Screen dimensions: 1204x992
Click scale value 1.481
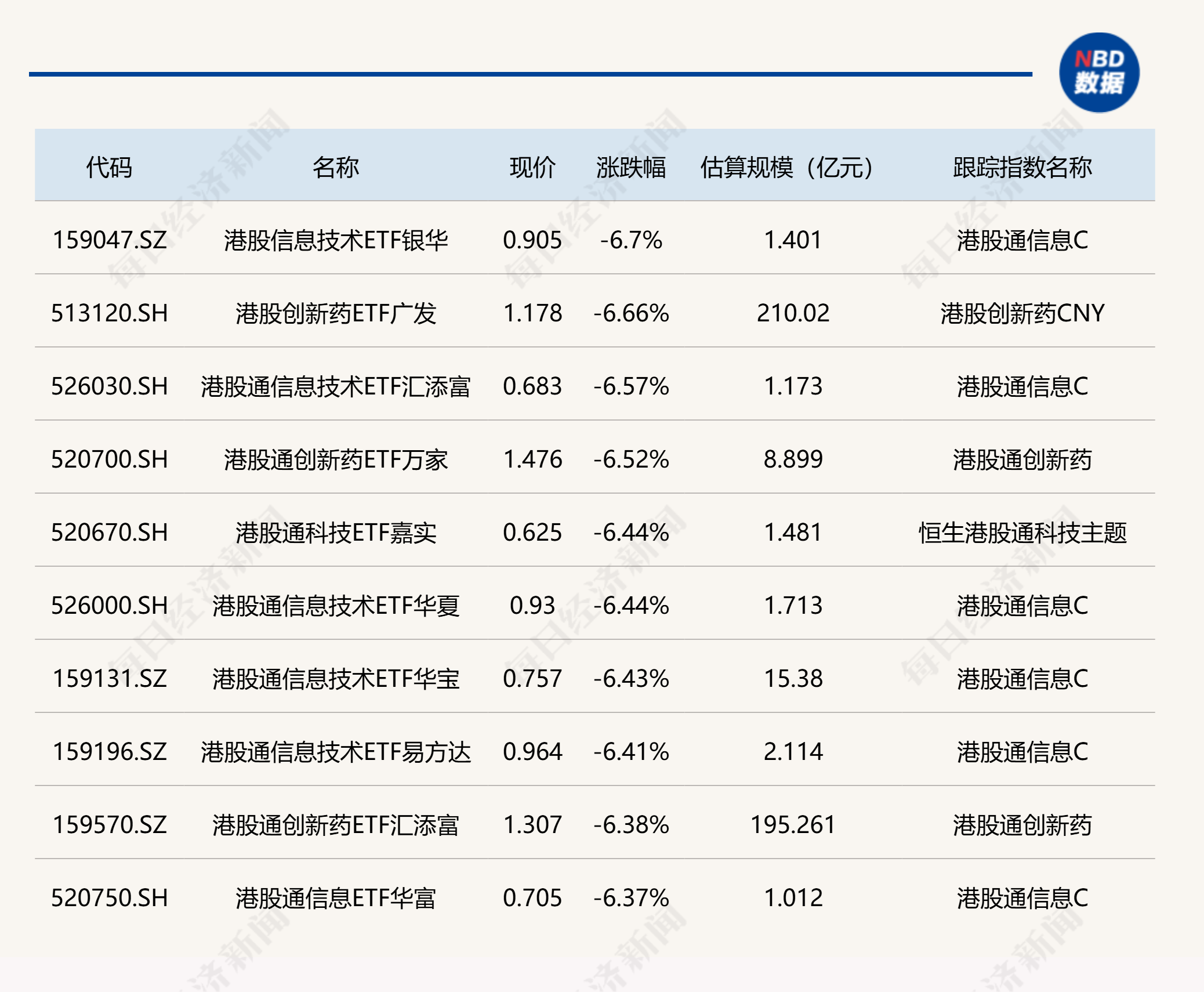tap(793, 533)
